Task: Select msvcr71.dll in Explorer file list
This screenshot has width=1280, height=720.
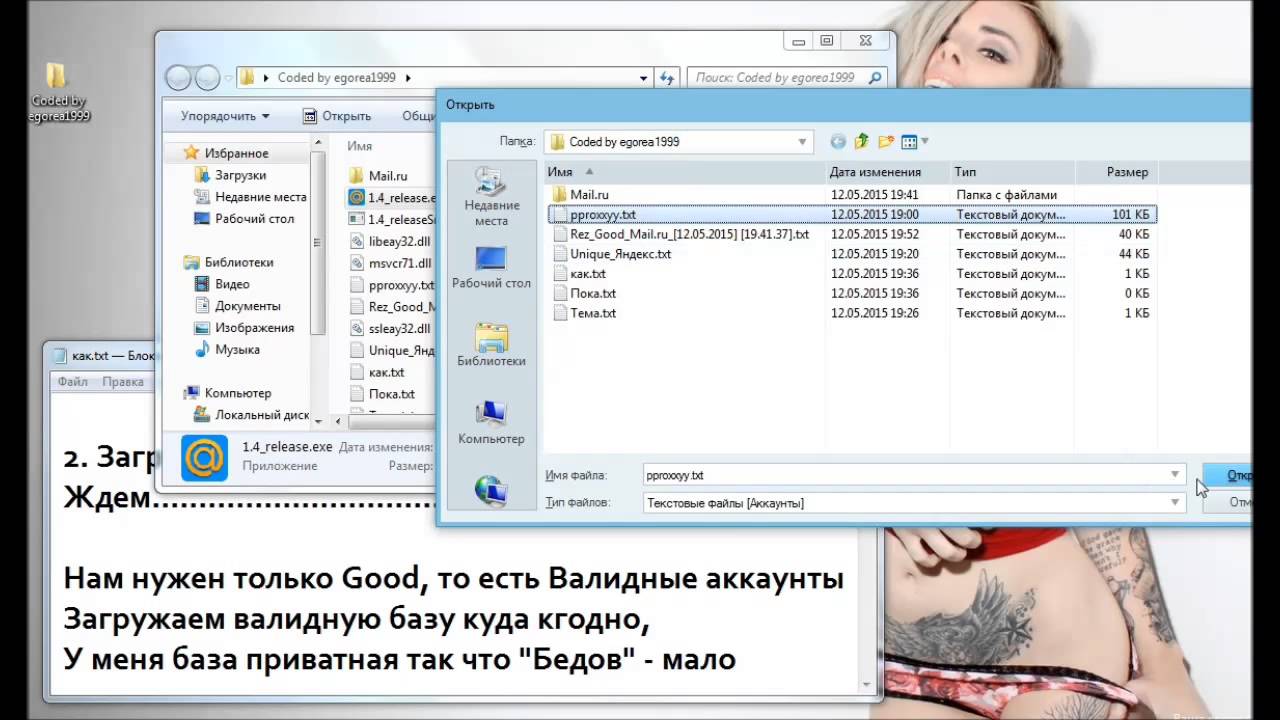Action: tap(391, 263)
